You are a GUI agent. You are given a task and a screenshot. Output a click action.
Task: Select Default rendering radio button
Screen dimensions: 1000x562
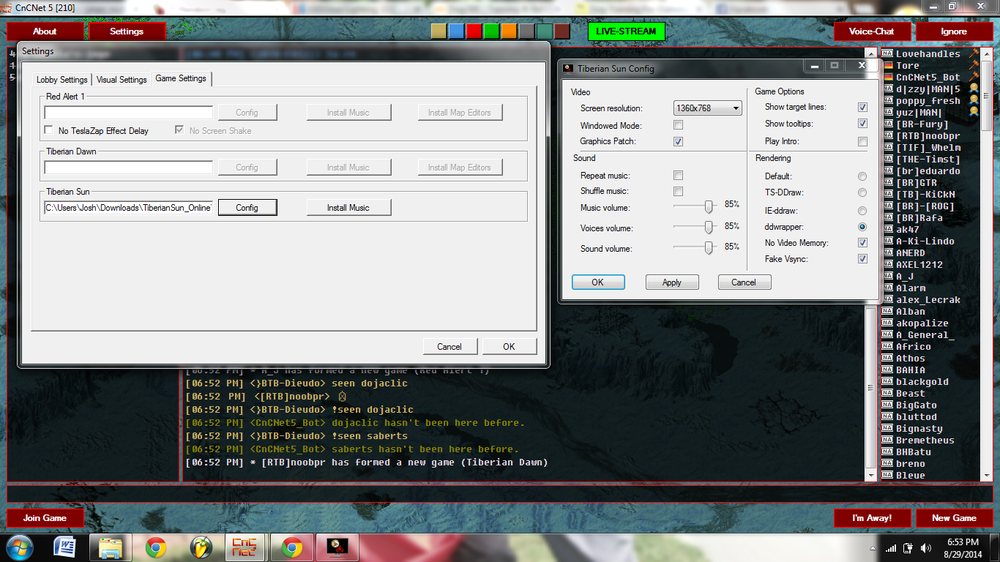[862, 176]
